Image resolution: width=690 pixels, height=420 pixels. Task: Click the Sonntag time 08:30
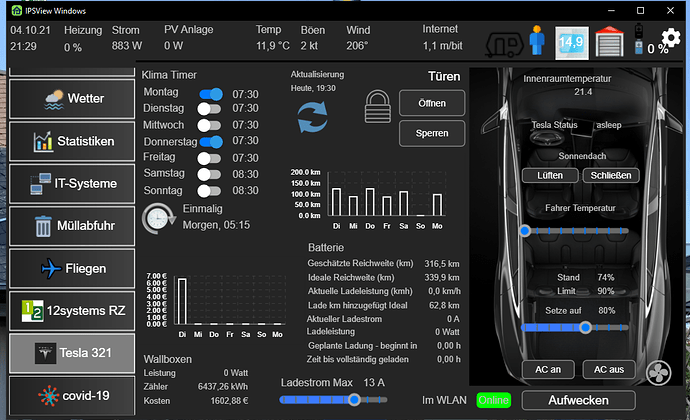pos(245,191)
